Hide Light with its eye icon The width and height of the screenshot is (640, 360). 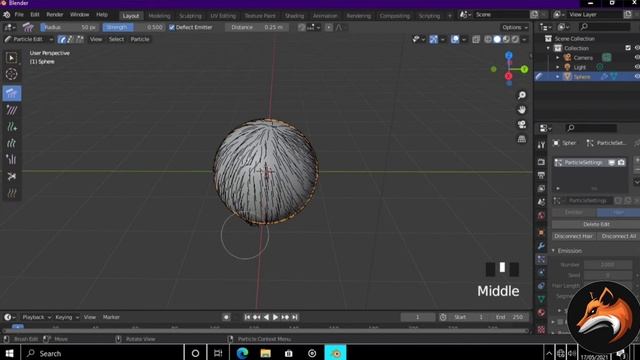coord(637,67)
